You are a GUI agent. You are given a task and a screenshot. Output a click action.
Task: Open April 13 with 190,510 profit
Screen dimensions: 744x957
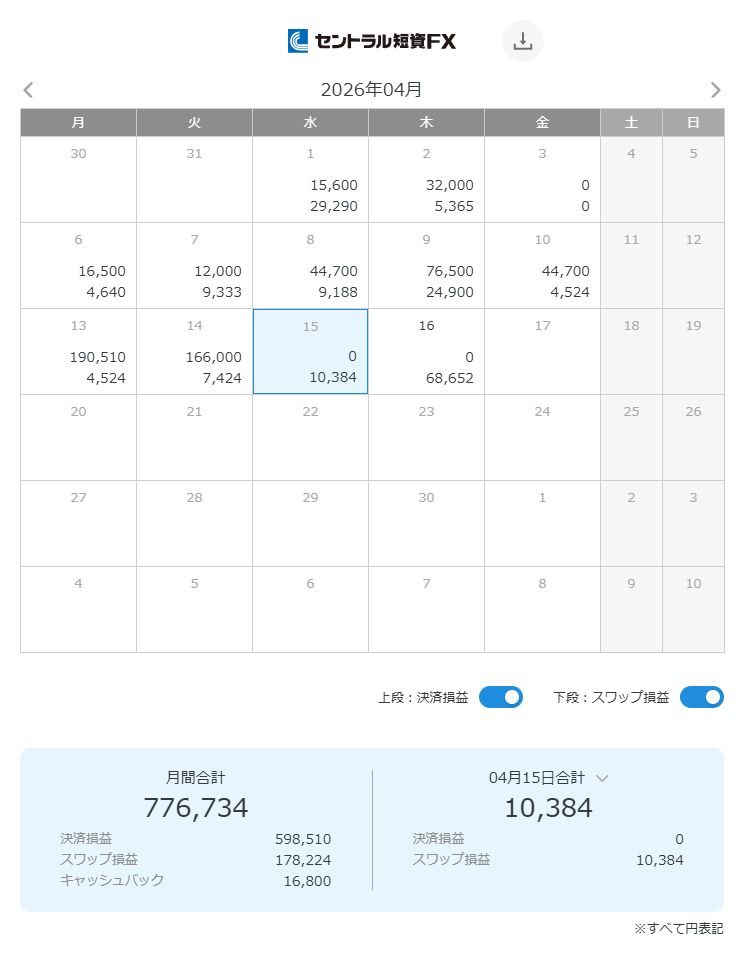tap(78, 351)
